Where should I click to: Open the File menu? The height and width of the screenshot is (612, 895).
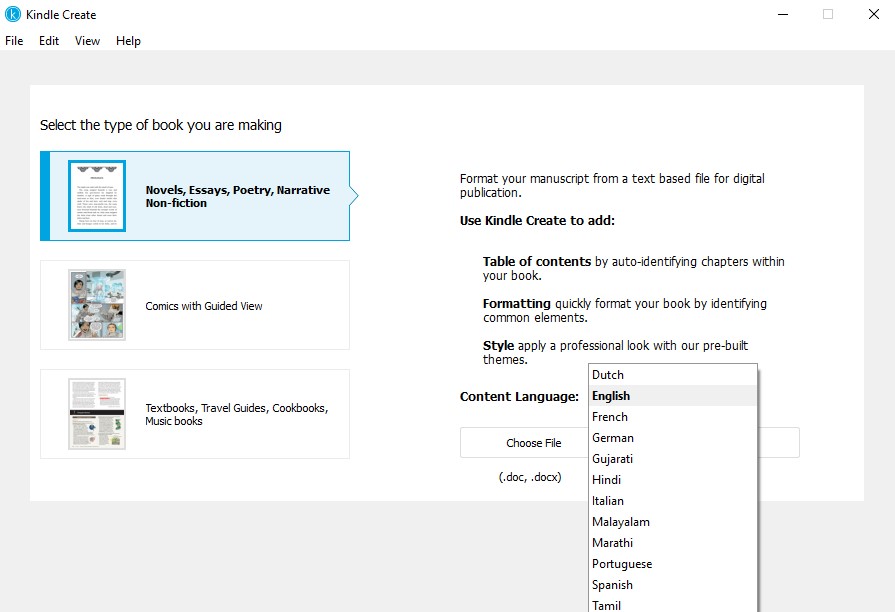[14, 41]
